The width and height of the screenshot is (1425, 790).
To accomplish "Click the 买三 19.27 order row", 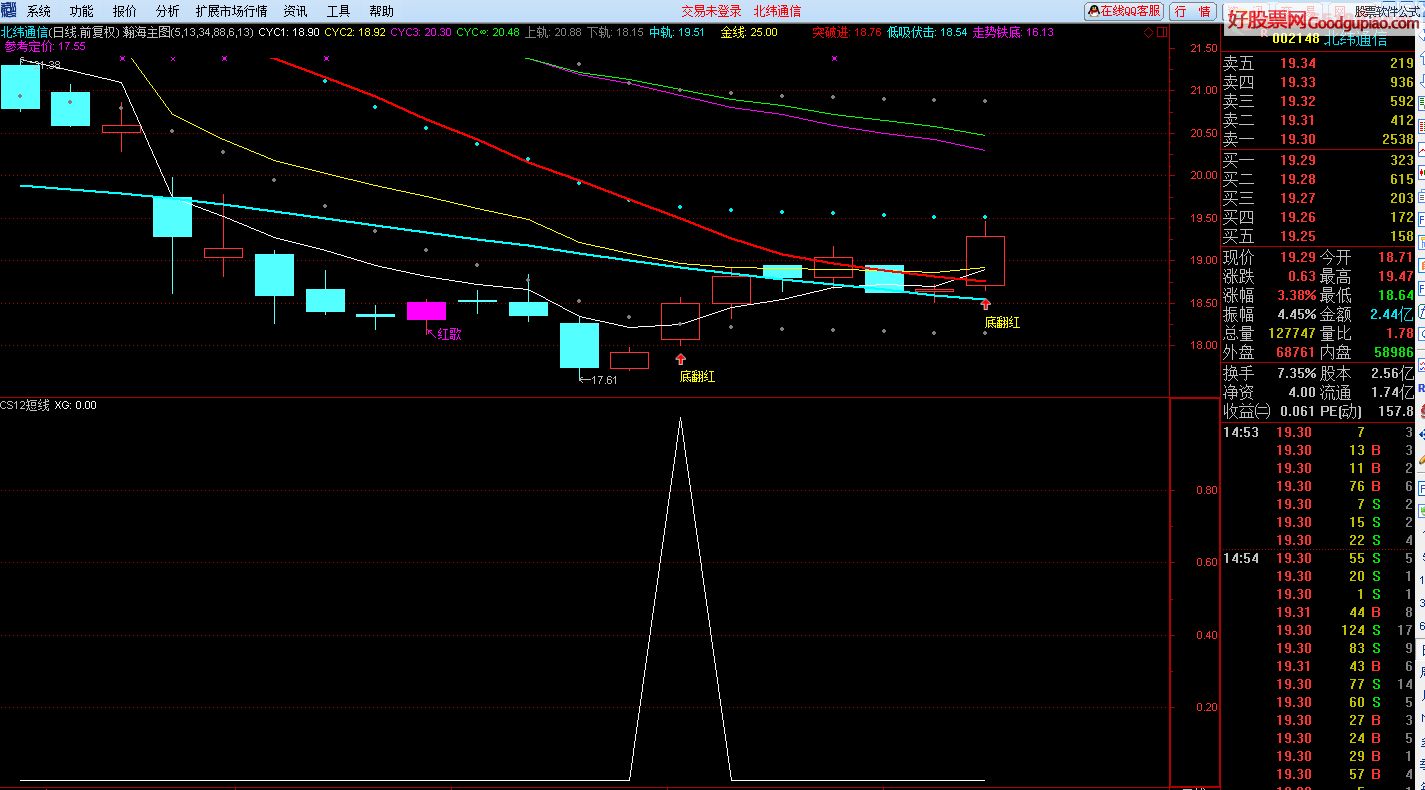I will tap(1319, 198).
